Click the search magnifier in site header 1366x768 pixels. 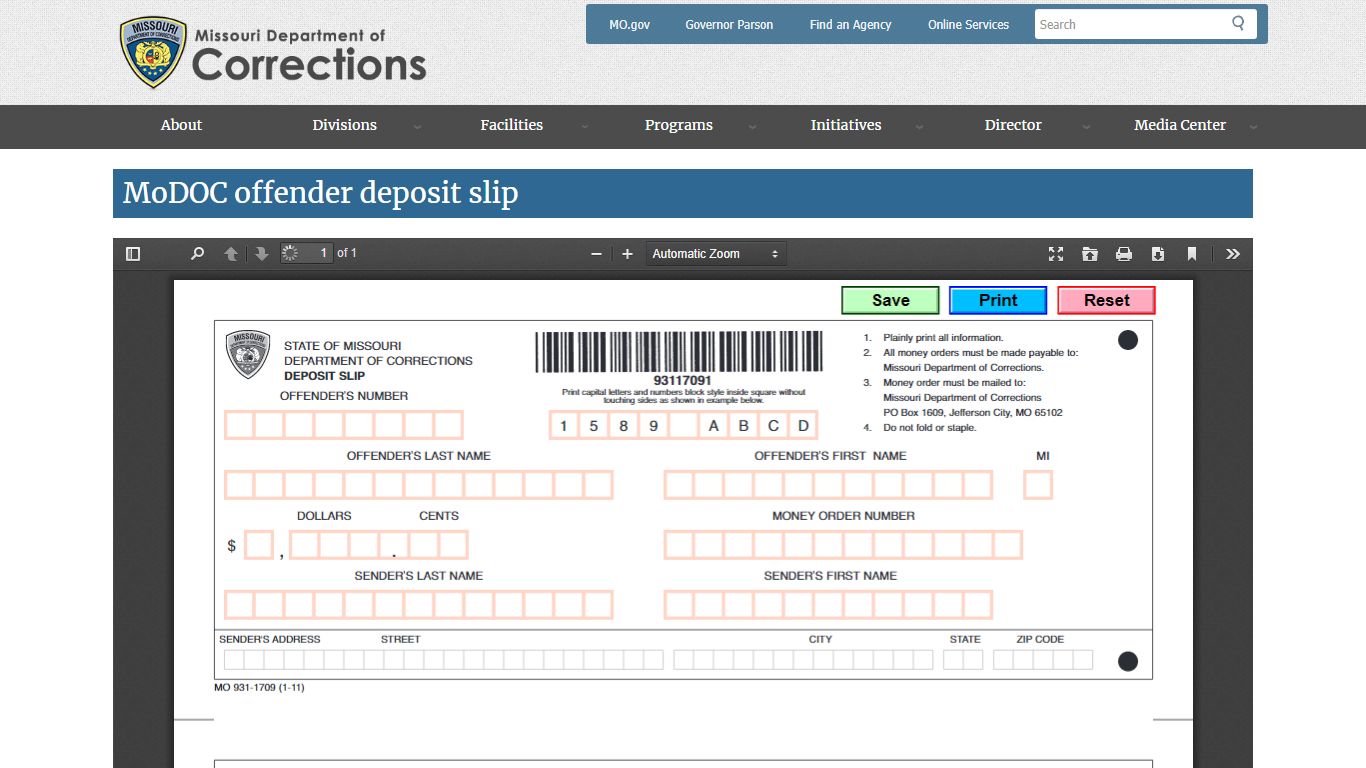1239,23
